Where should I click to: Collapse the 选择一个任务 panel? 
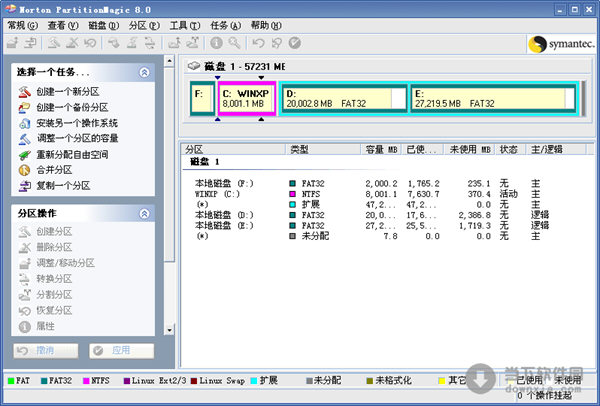[x=144, y=72]
